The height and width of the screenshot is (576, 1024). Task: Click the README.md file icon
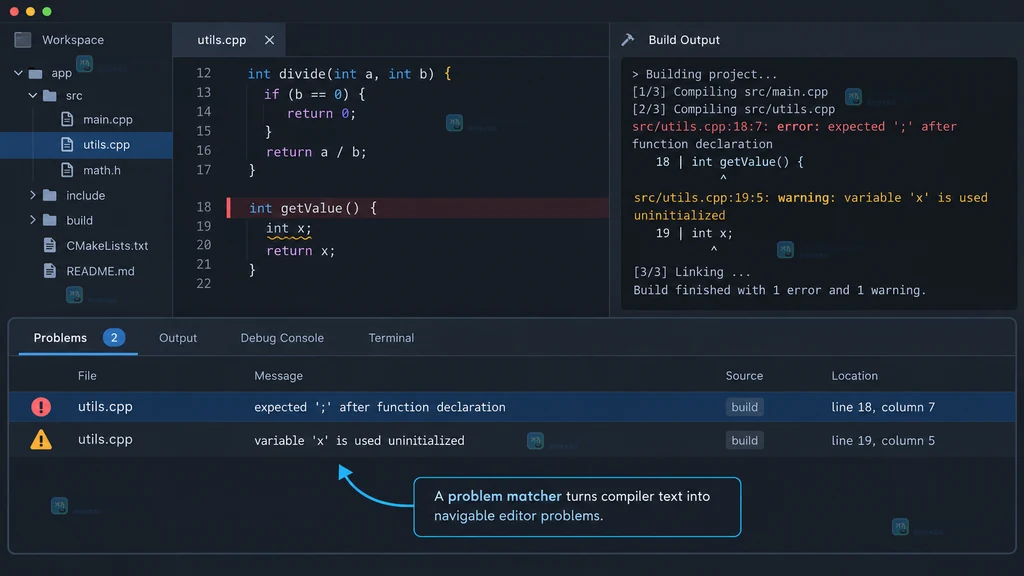click(50, 270)
